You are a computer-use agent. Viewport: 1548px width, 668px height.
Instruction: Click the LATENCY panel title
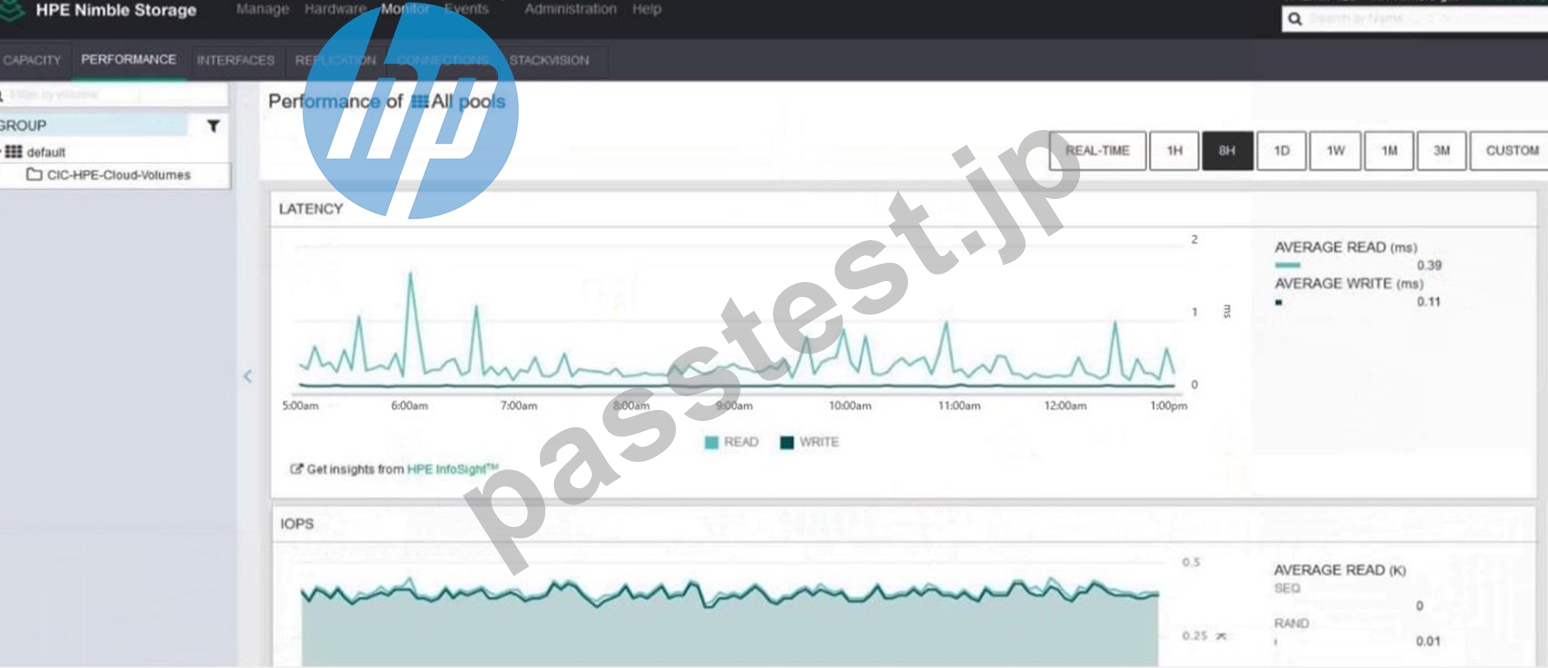[x=311, y=209]
